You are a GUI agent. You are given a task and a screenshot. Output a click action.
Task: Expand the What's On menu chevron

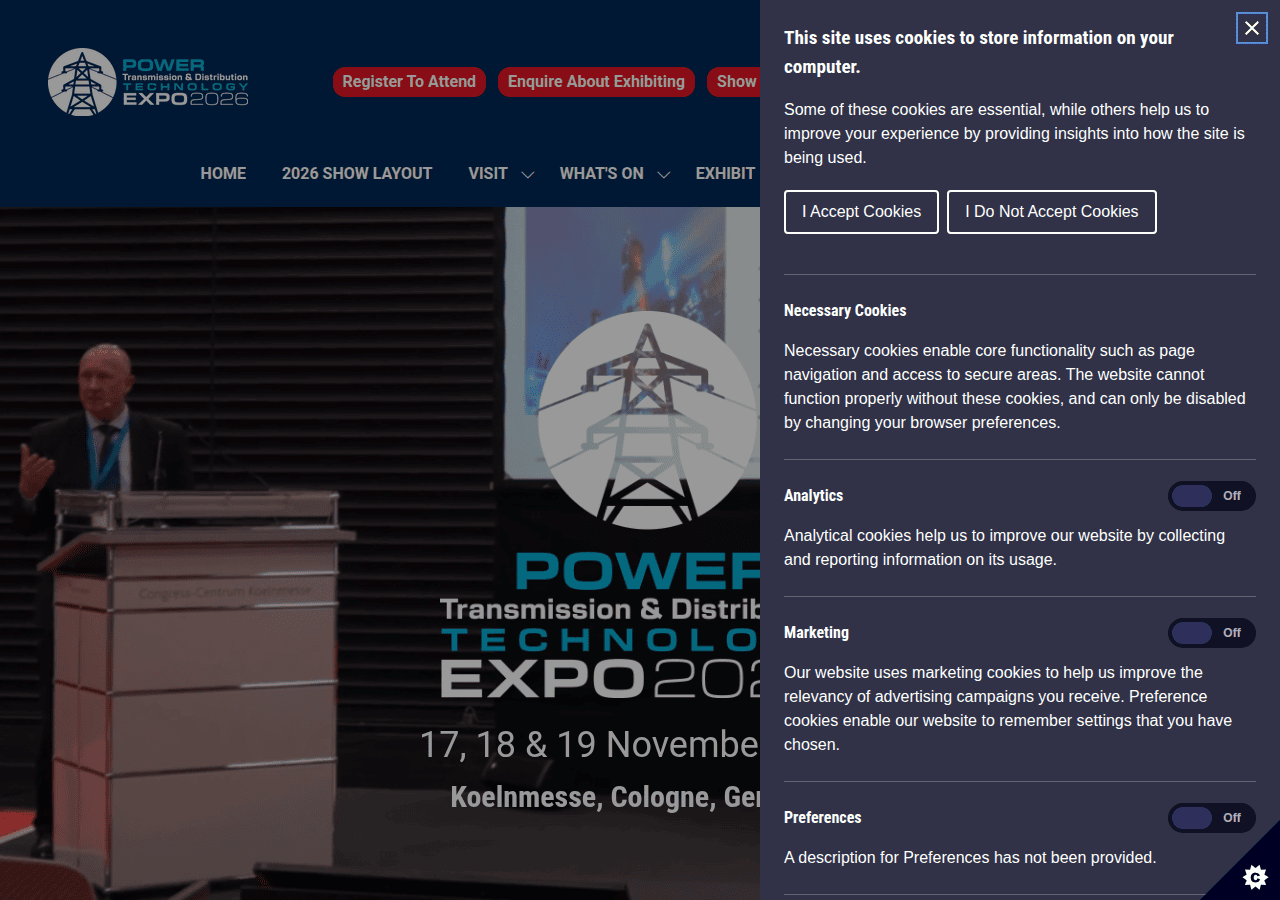click(664, 175)
